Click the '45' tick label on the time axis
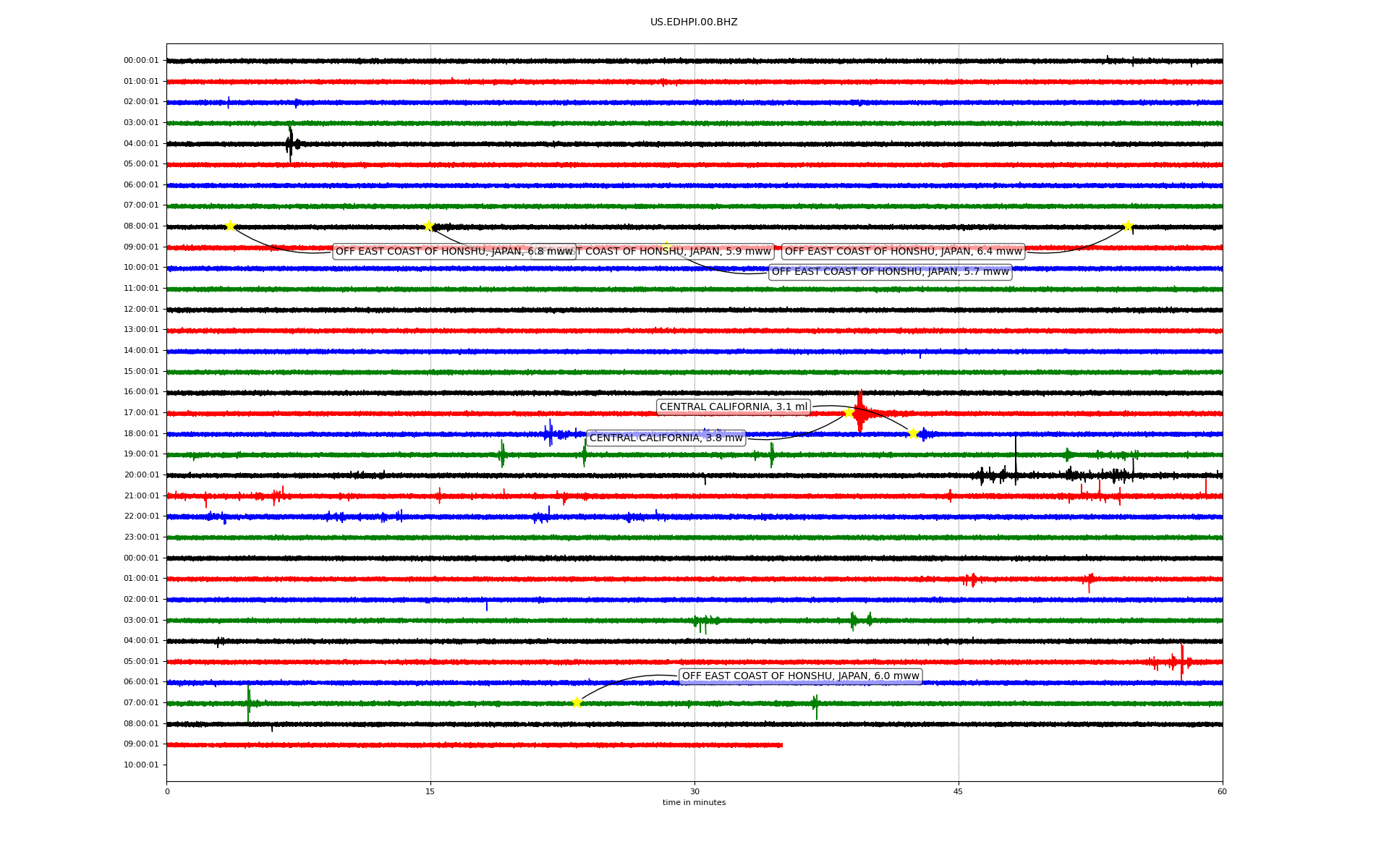 click(958, 791)
